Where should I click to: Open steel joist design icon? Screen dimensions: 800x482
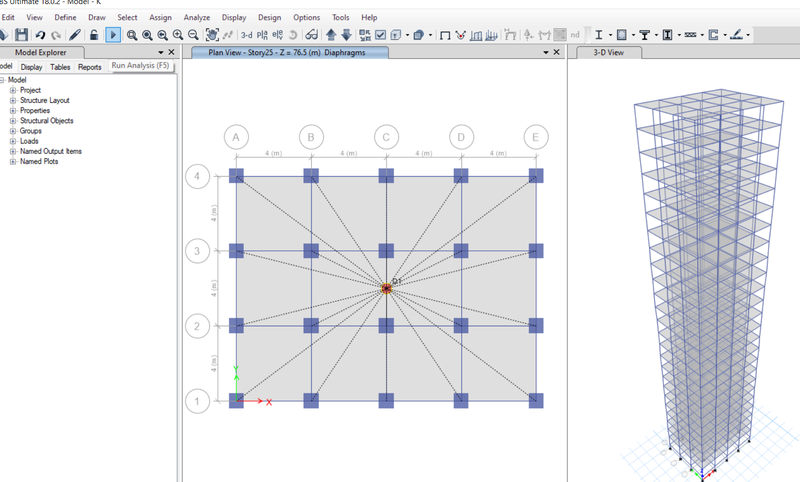pos(690,35)
